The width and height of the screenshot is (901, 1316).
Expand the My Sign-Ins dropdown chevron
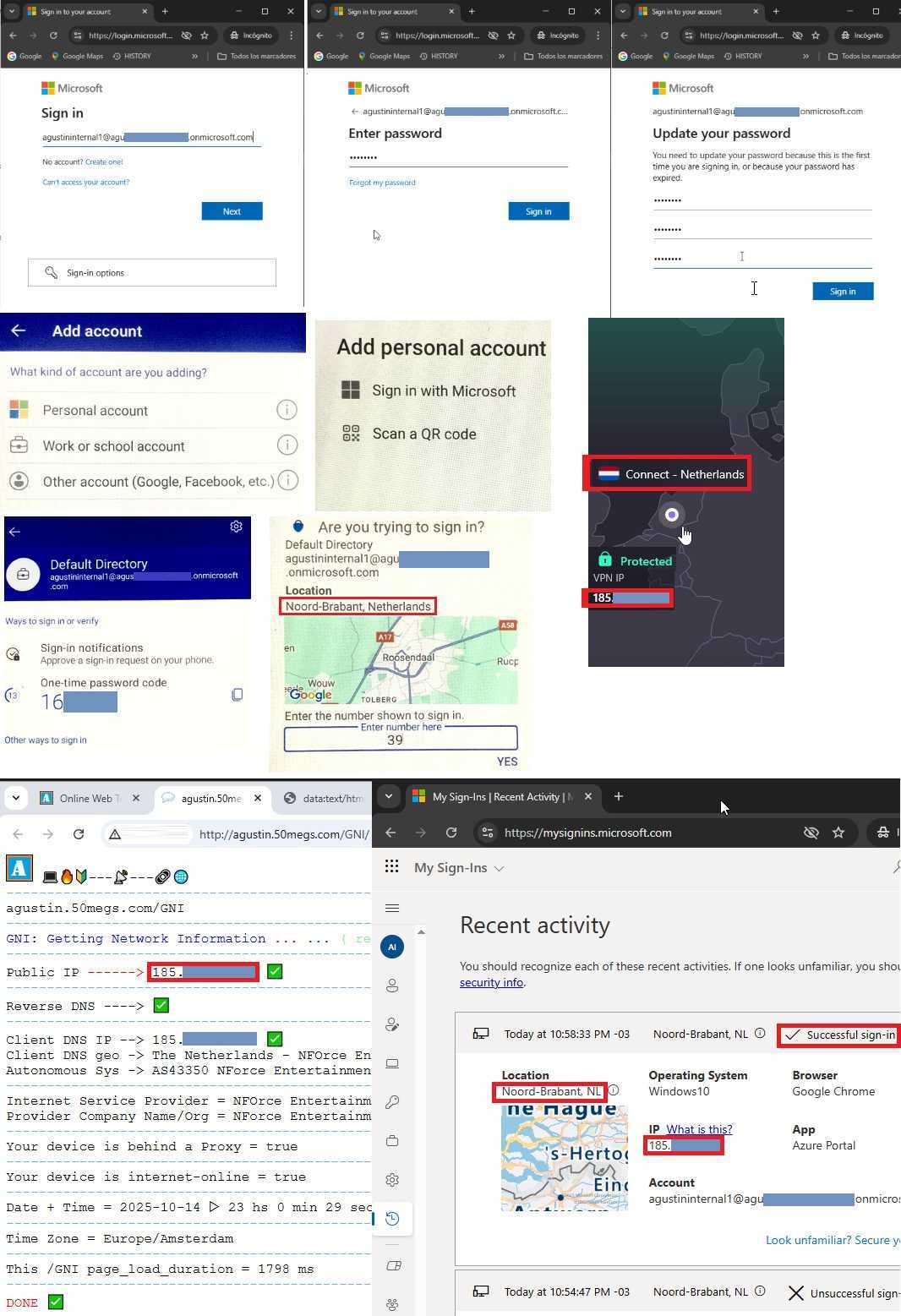pyautogui.click(x=500, y=868)
